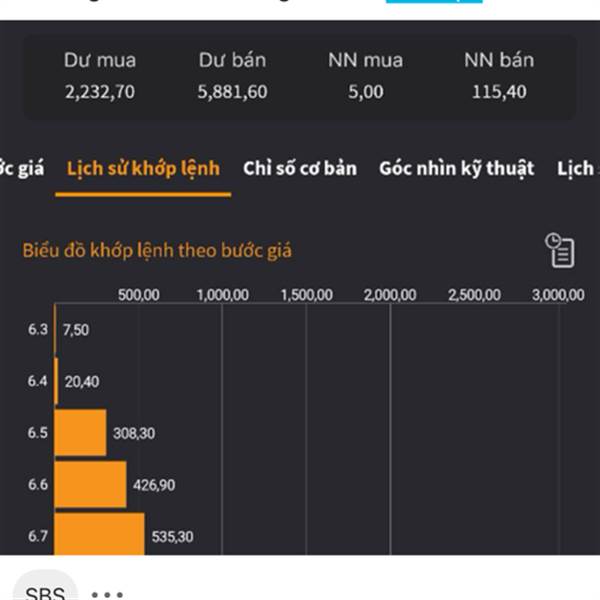This screenshot has height=600, width=600.
Task: Open the Chỉ số cơ bản tab
Action: click(x=299, y=168)
